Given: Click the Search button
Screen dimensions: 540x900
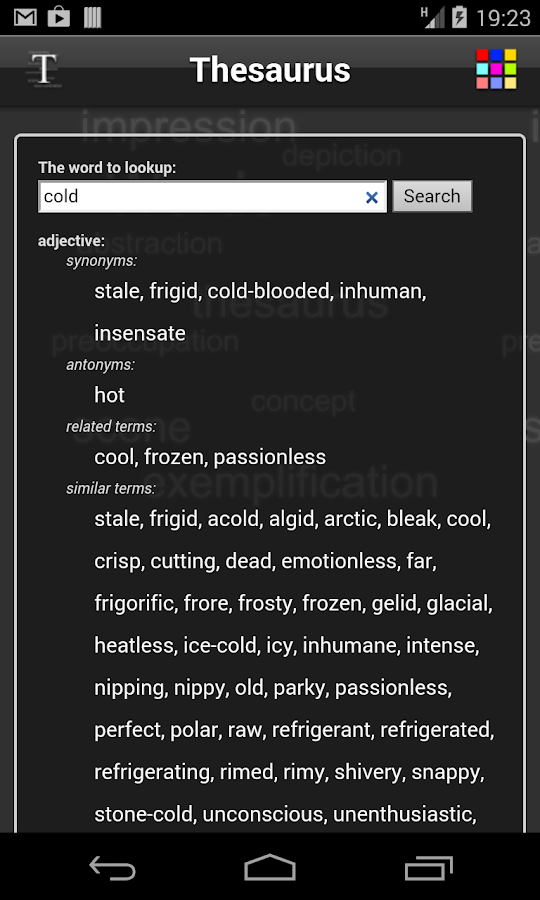Looking at the screenshot, I should 432,196.
